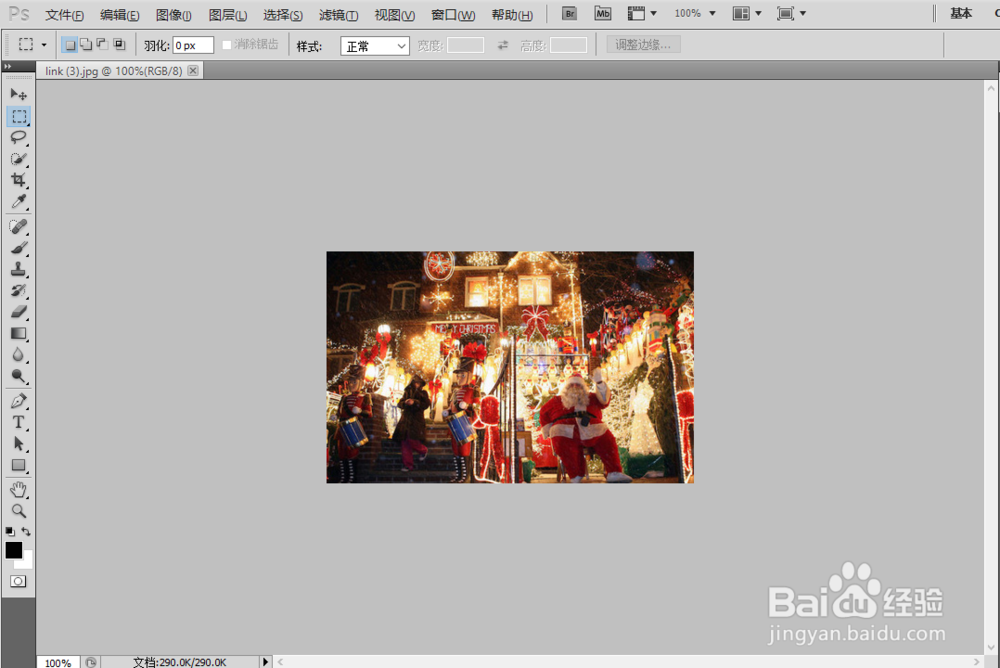The width and height of the screenshot is (1000, 668).
Task: Open the Arrange Documents dropdown
Action: pyautogui.click(x=747, y=13)
